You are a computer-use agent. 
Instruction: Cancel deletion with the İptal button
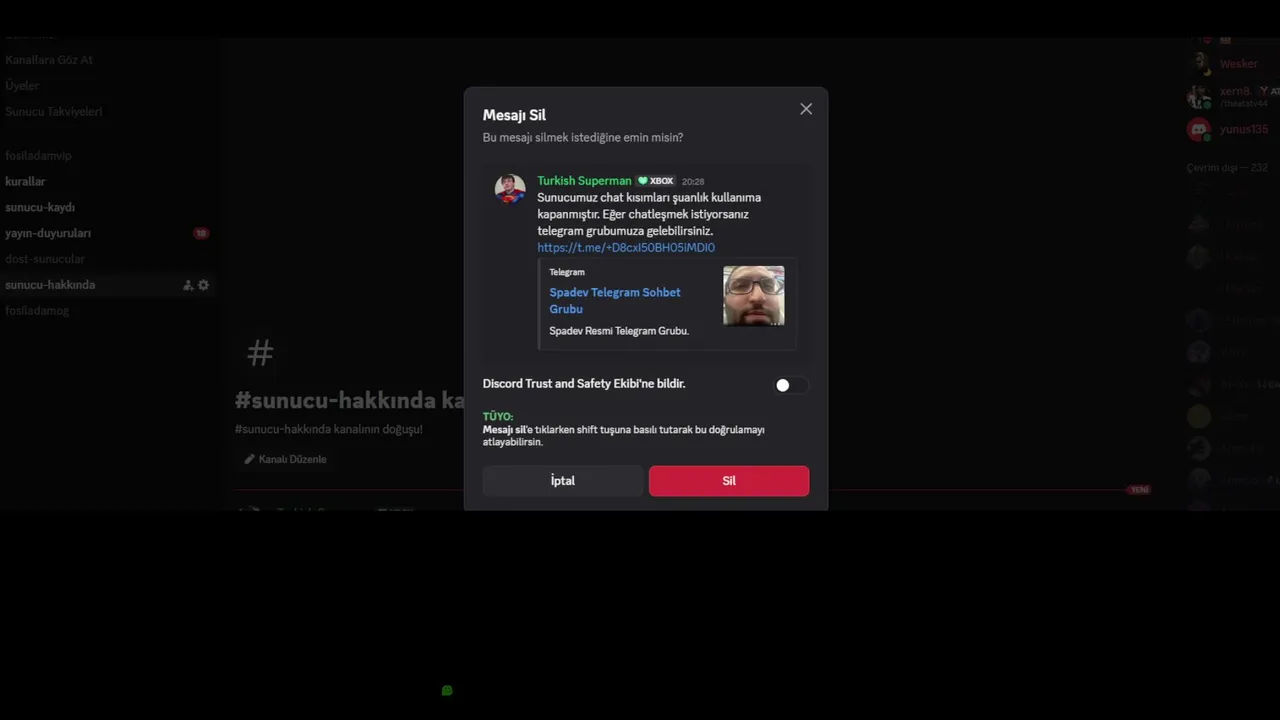(x=562, y=481)
